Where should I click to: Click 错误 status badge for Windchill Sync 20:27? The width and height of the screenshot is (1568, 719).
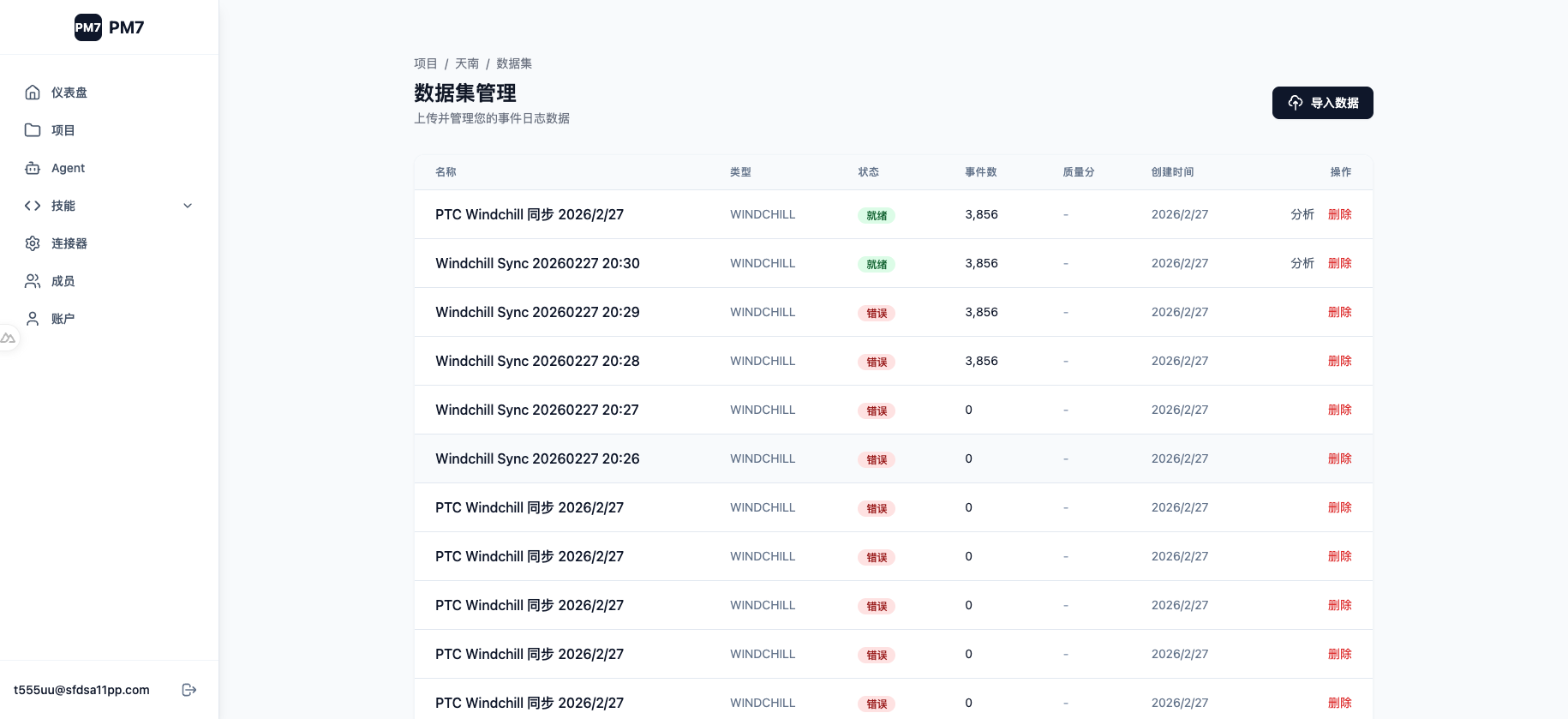coord(877,410)
